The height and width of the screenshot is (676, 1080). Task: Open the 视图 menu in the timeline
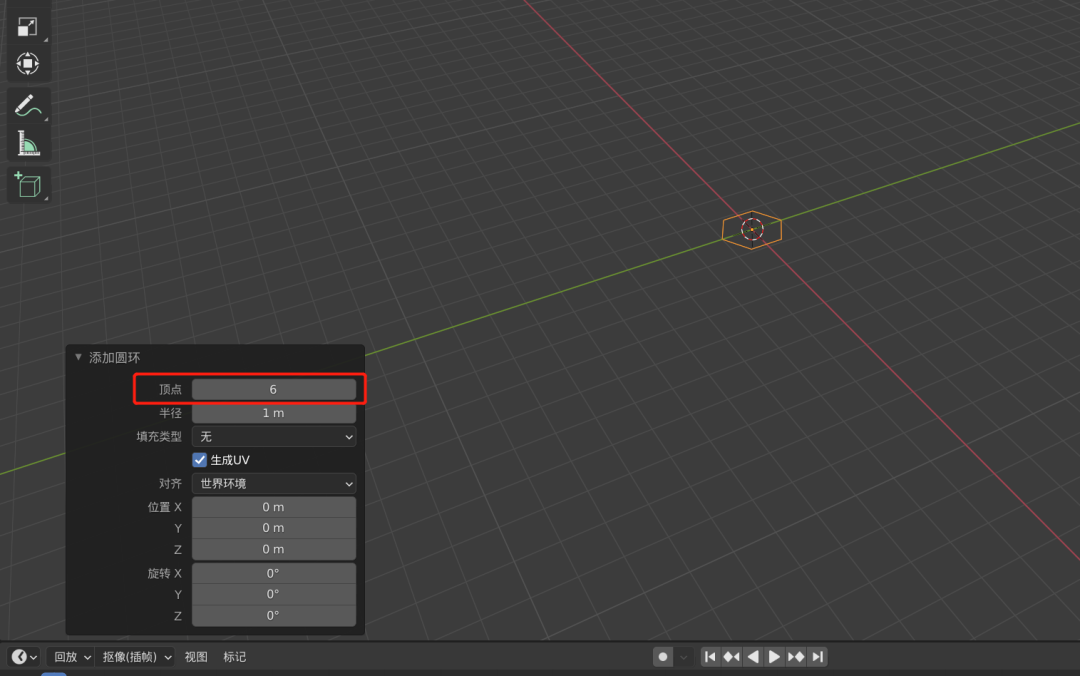pos(196,657)
